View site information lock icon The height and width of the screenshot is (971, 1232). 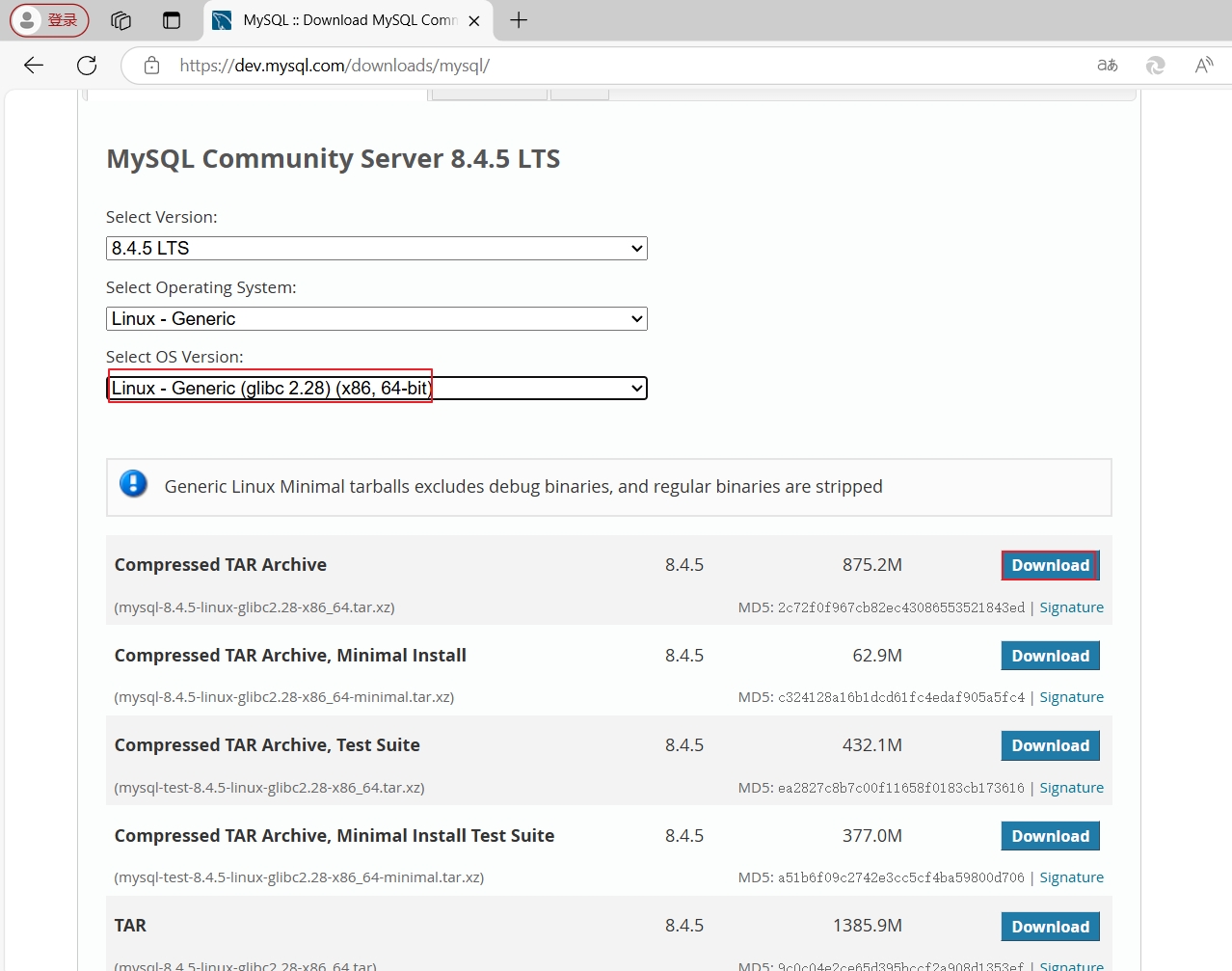151,66
